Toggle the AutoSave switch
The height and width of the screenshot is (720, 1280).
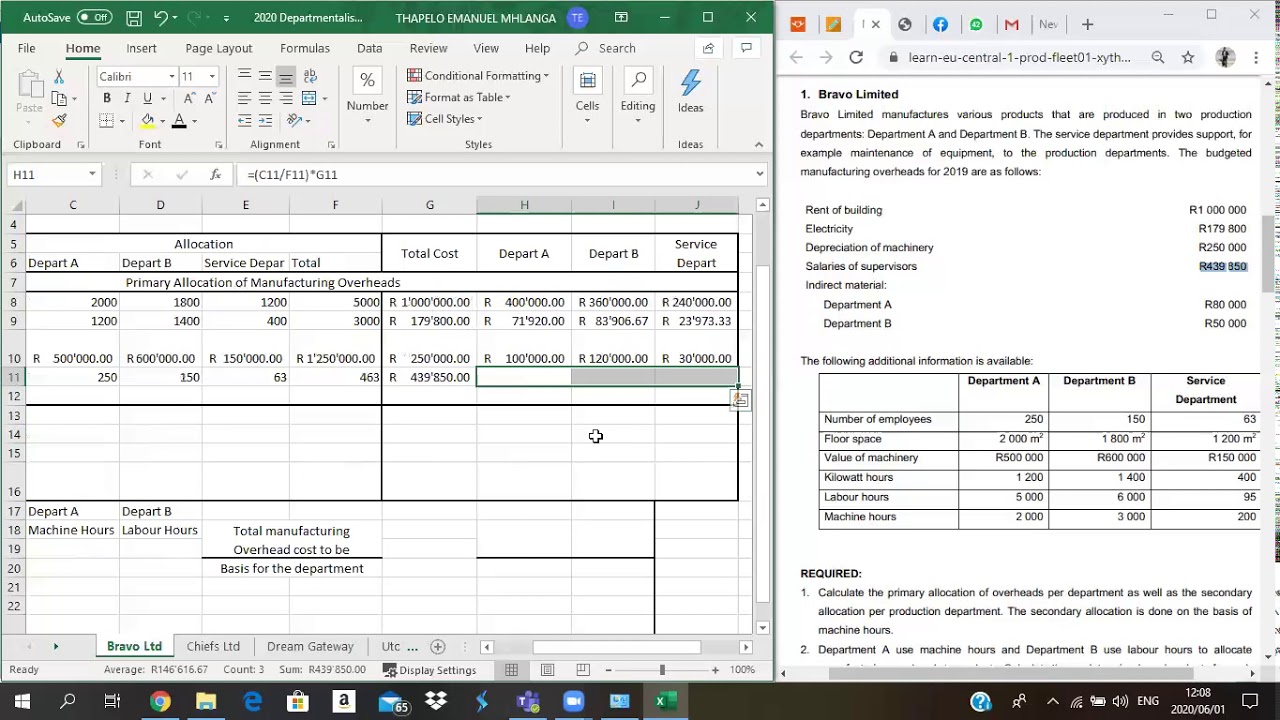click(94, 17)
